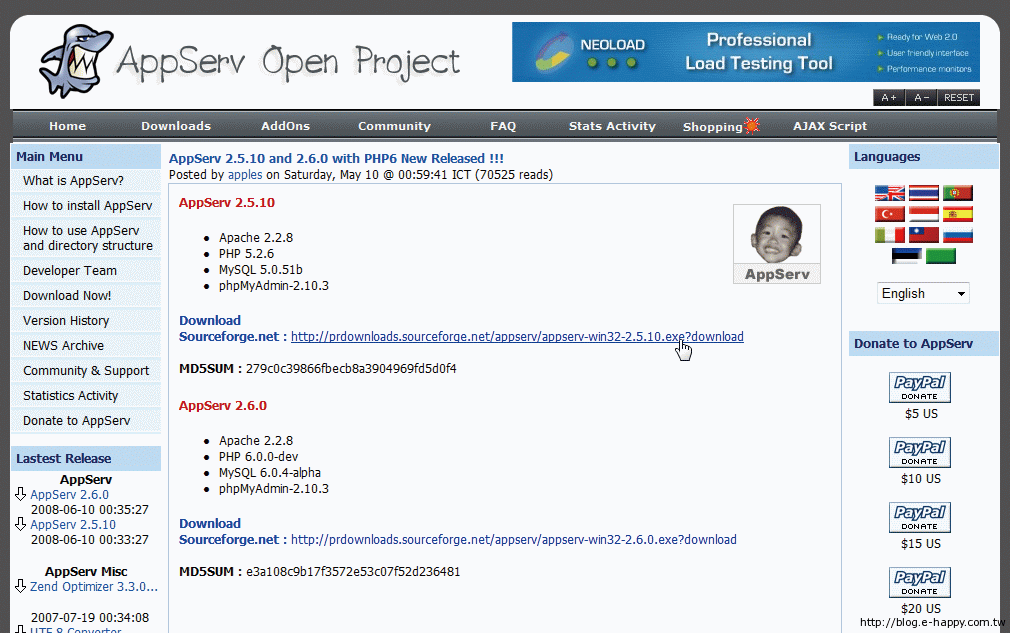Click download arrow beside AppServ 2.5.10
Viewport: 1010px width, 633px height.
pos(20,524)
